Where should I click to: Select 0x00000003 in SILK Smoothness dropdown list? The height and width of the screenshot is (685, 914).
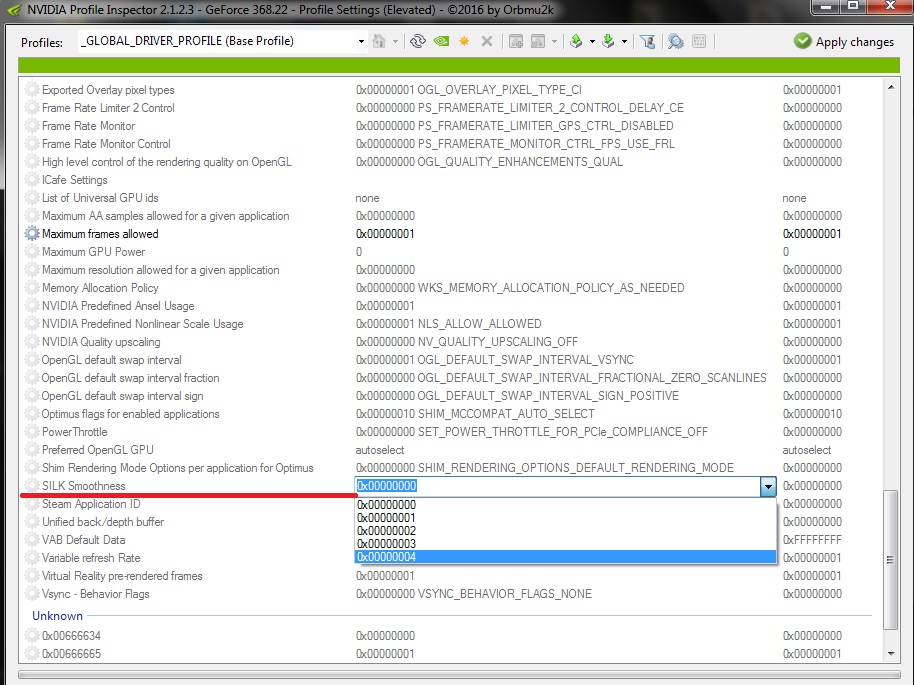(x=565, y=544)
